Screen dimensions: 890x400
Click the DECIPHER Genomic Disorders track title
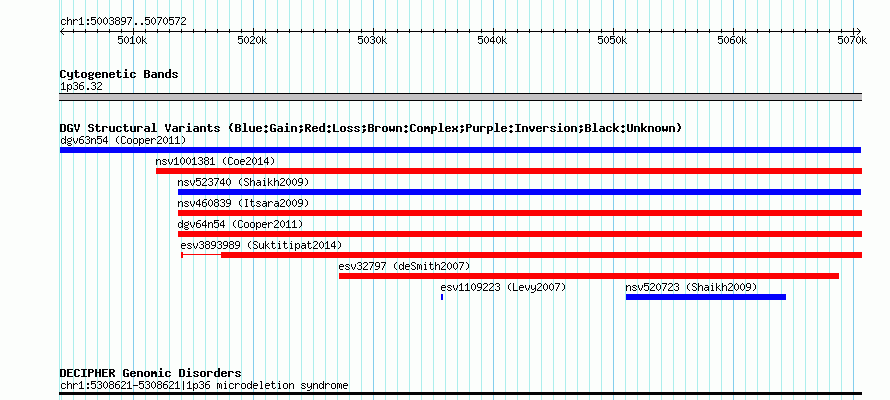[150, 373]
